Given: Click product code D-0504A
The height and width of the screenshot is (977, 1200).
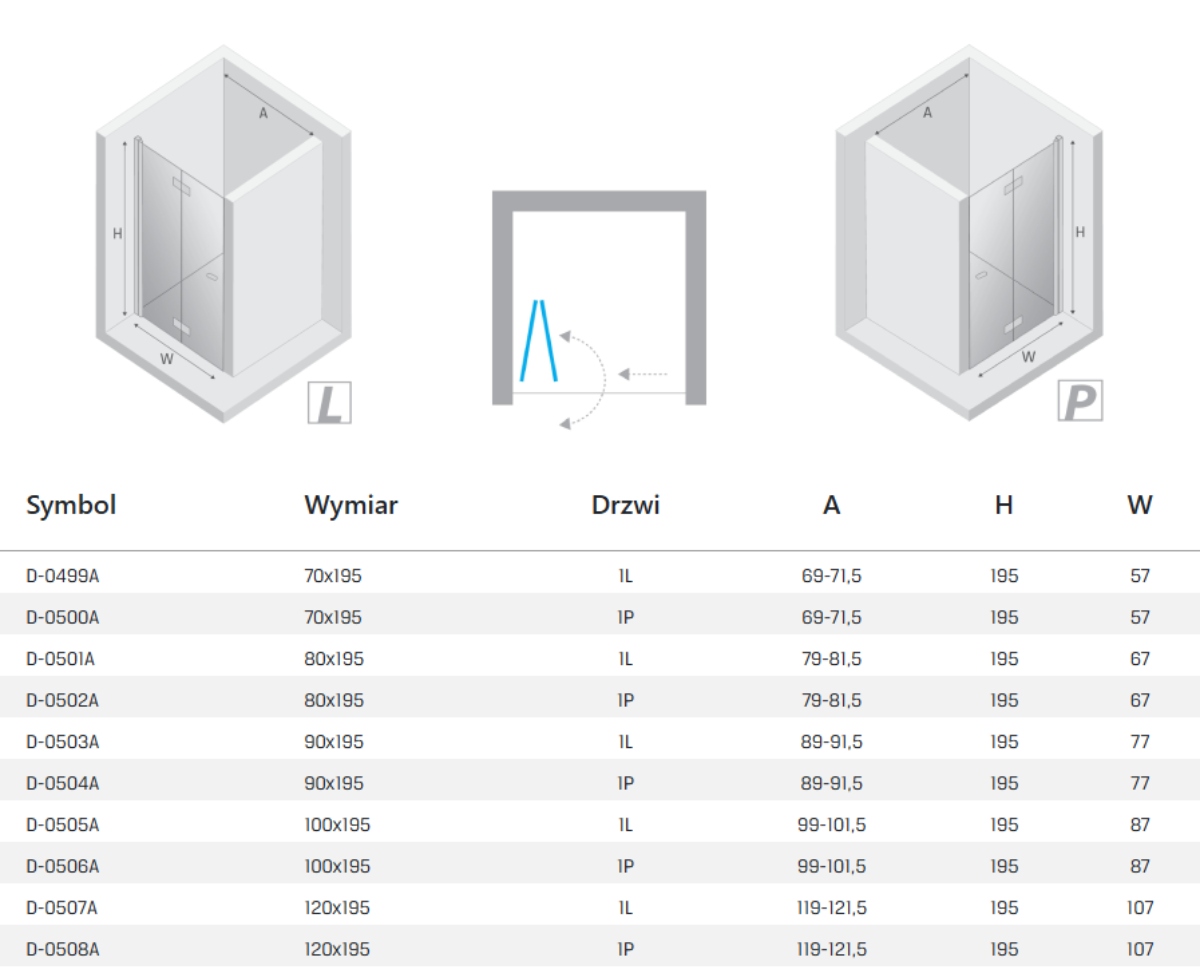Looking at the screenshot, I should (x=63, y=783).
